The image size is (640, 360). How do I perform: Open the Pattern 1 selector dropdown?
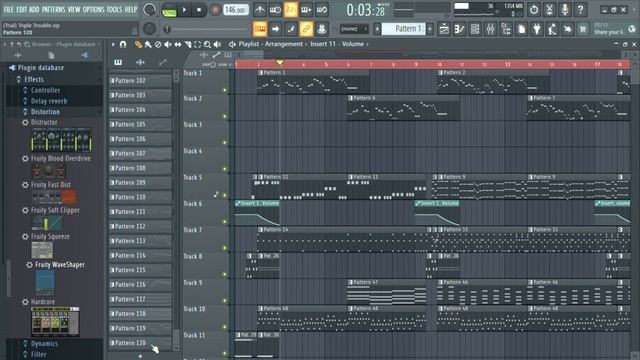coord(404,29)
